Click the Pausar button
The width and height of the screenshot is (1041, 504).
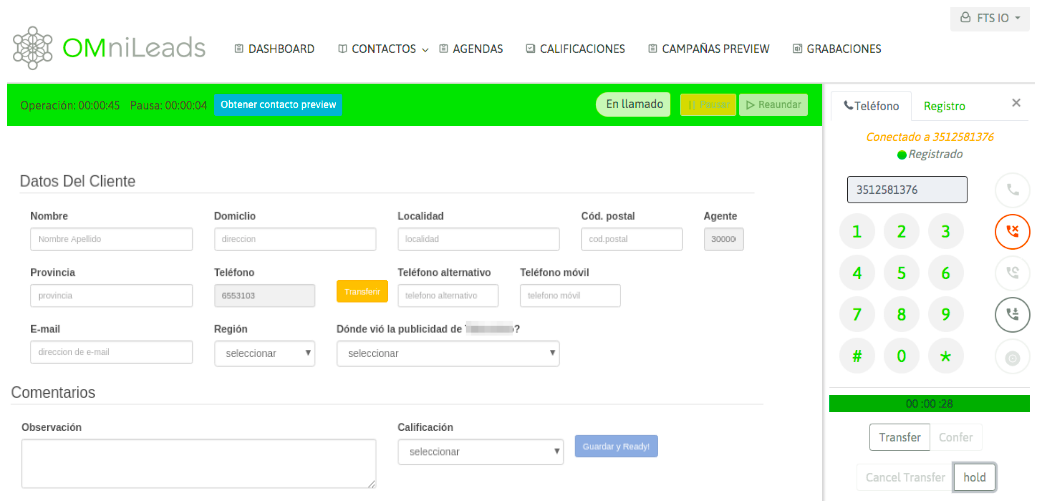708,105
